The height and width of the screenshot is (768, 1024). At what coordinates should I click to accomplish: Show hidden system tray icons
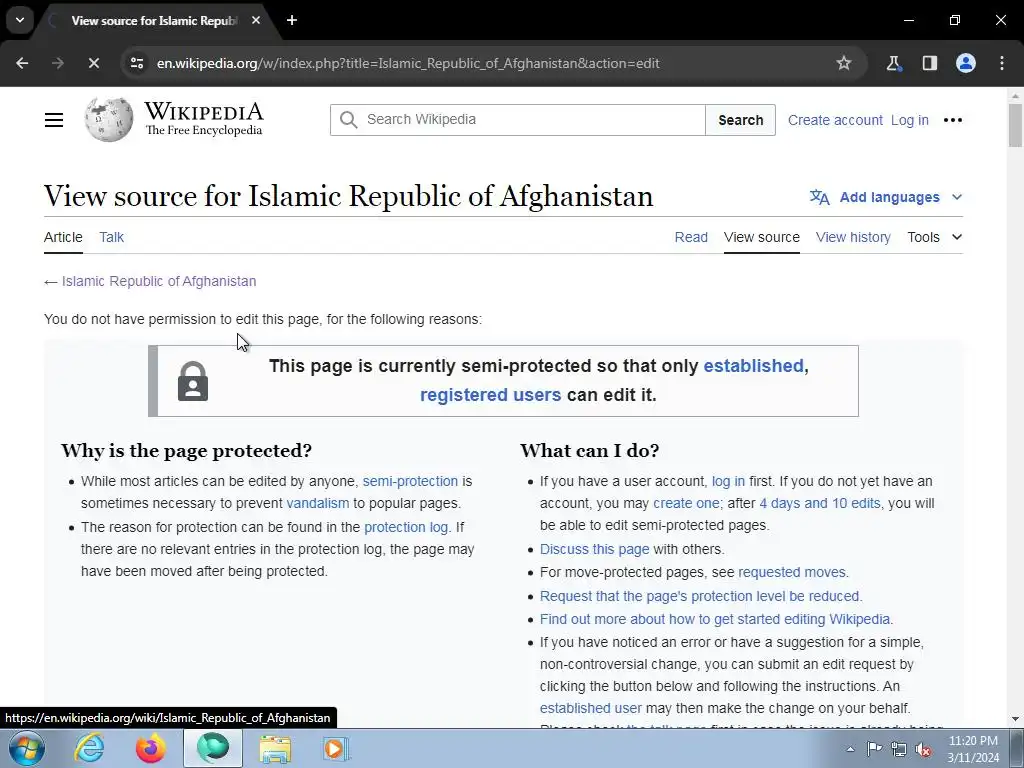coord(850,749)
